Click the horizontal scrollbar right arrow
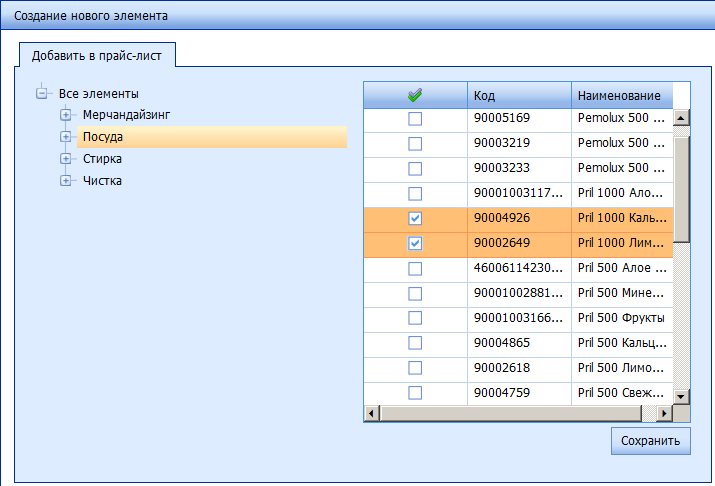The width and height of the screenshot is (715, 486). coord(663,412)
